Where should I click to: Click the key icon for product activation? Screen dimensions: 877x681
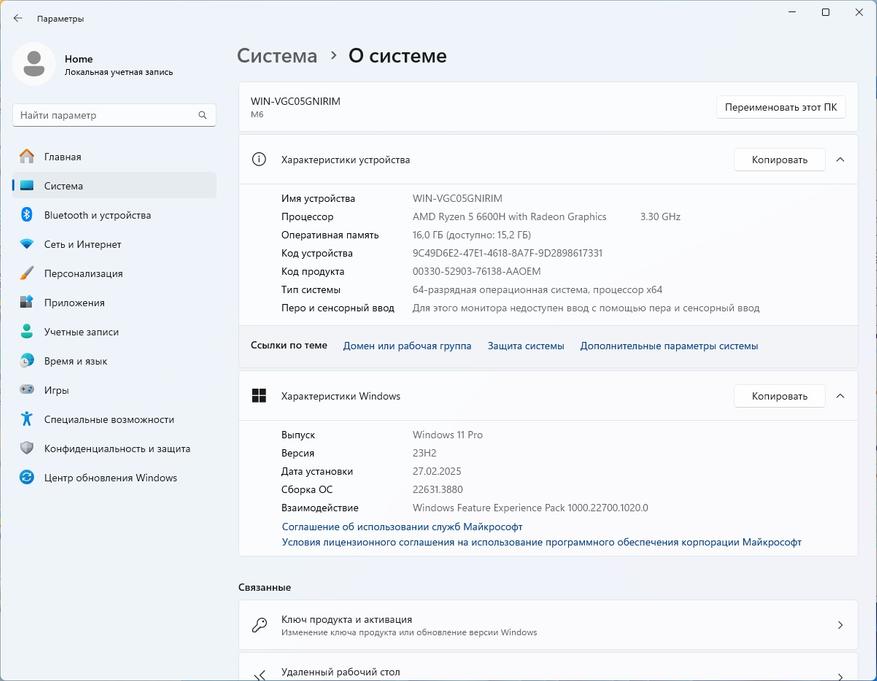(259, 625)
